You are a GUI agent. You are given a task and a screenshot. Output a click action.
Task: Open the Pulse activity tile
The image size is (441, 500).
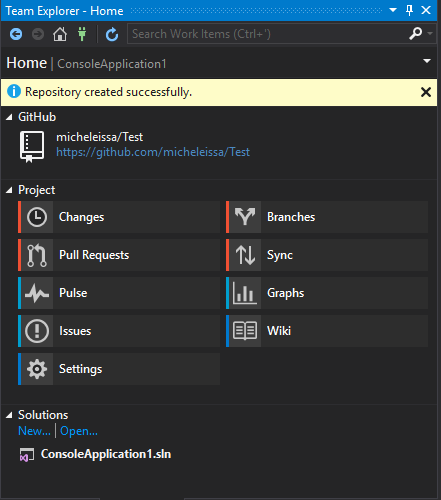pos(119,293)
